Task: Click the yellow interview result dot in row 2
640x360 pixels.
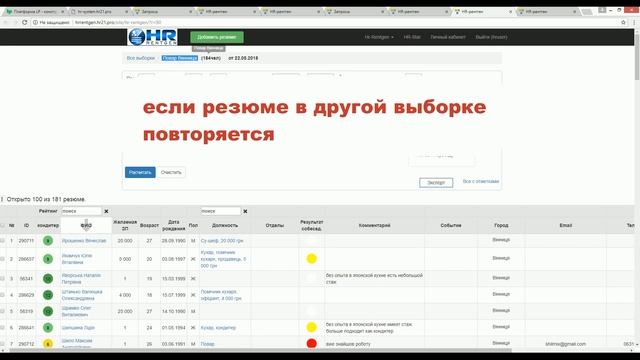Action: 311,258
